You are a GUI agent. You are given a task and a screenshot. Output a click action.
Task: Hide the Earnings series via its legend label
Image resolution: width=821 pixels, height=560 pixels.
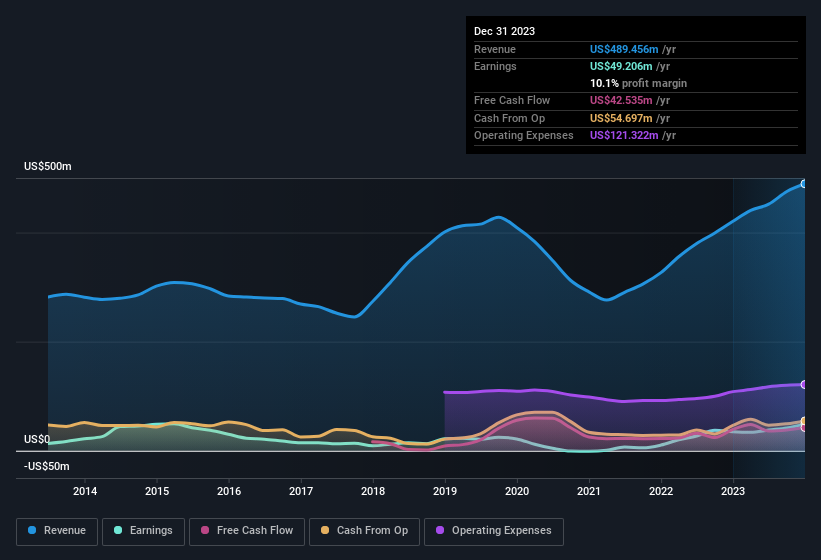point(151,531)
